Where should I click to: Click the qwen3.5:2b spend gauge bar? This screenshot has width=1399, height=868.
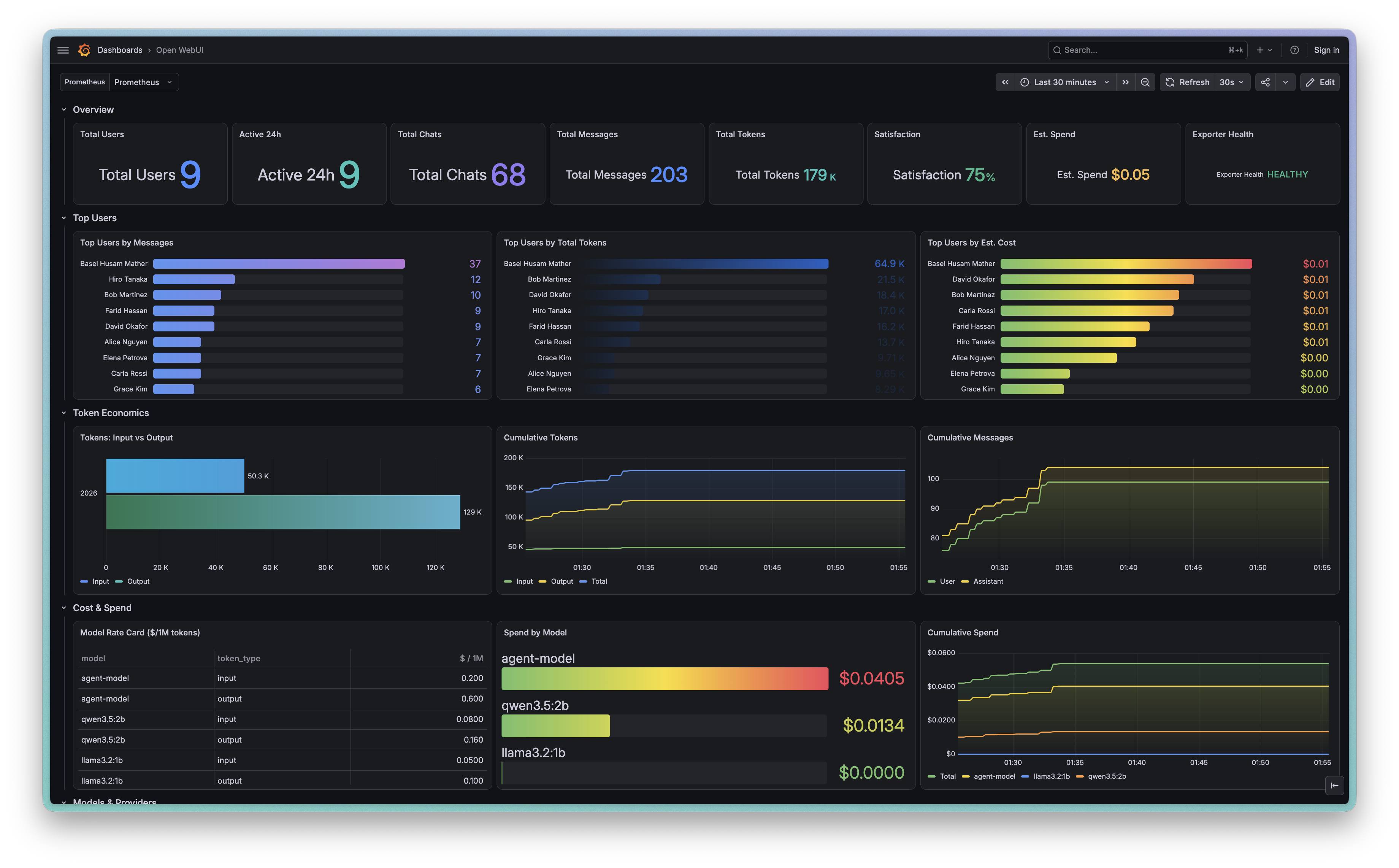pos(555,725)
